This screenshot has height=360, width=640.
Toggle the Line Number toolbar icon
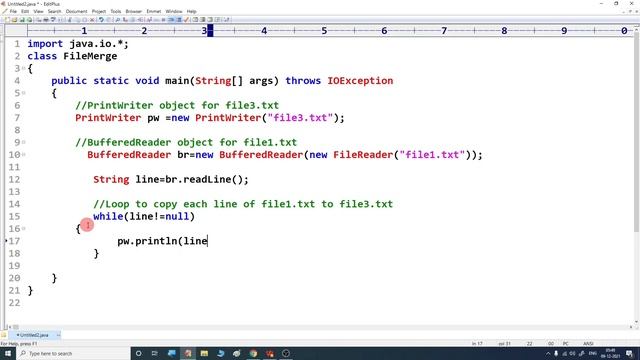pos(178,20)
